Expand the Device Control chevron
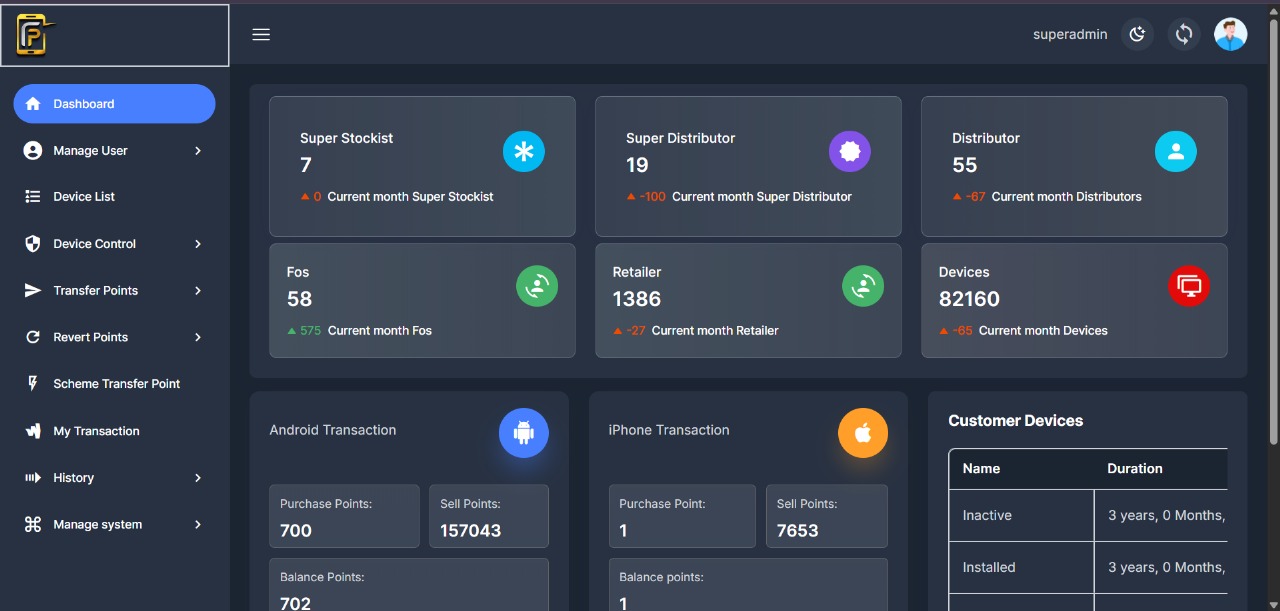The image size is (1280, 611). coord(198,244)
